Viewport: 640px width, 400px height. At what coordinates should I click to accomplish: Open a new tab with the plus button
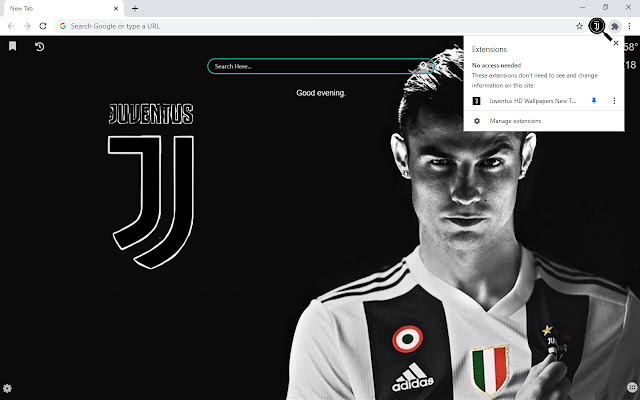(x=135, y=8)
